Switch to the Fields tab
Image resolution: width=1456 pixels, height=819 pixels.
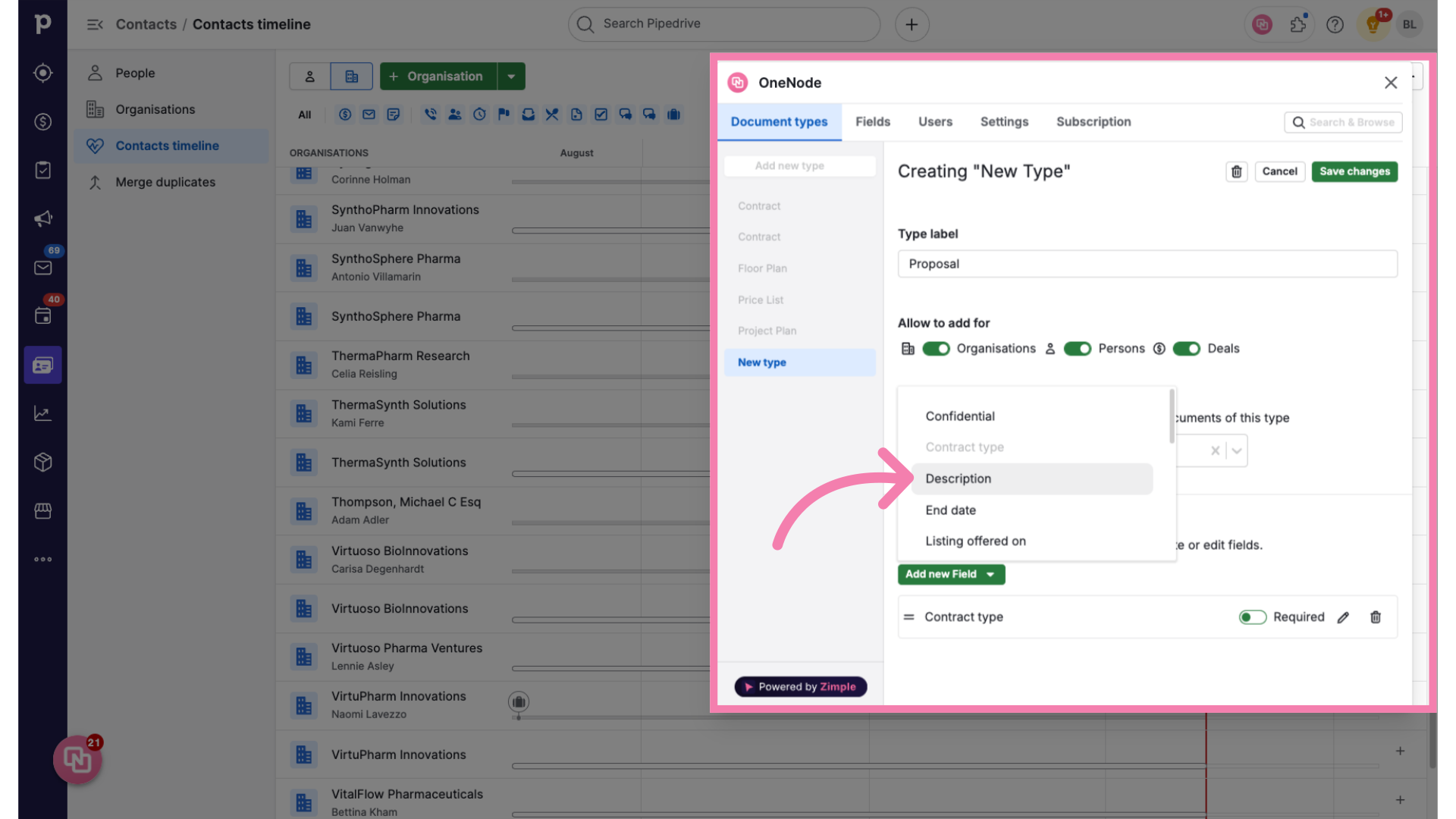(x=873, y=122)
